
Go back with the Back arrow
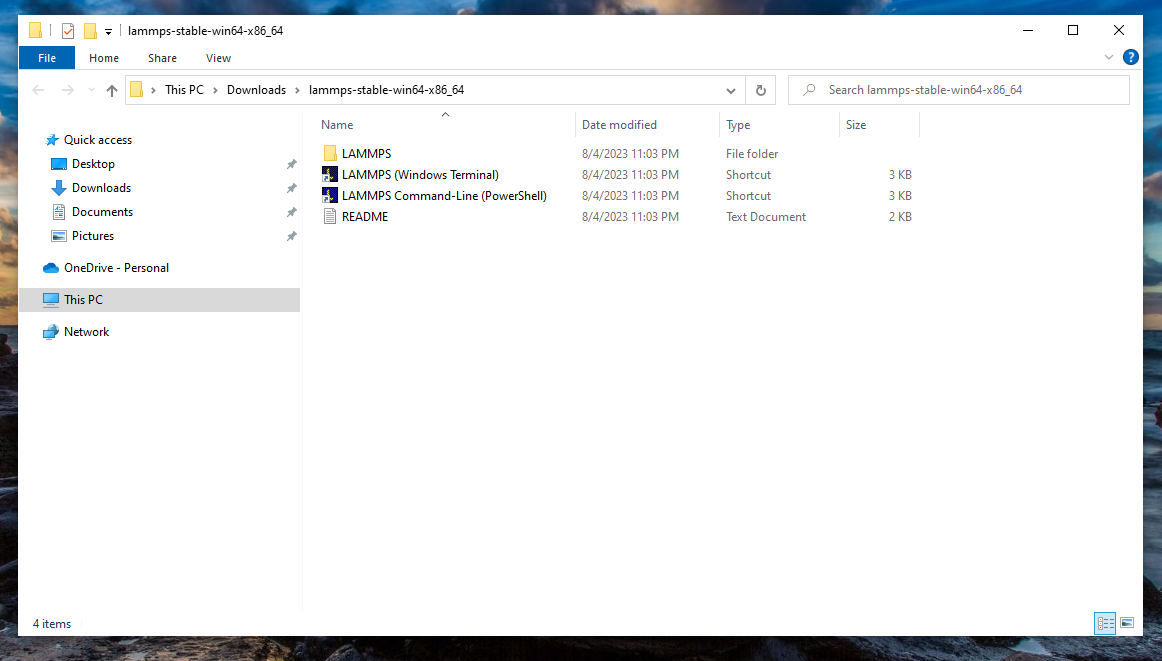click(39, 90)
